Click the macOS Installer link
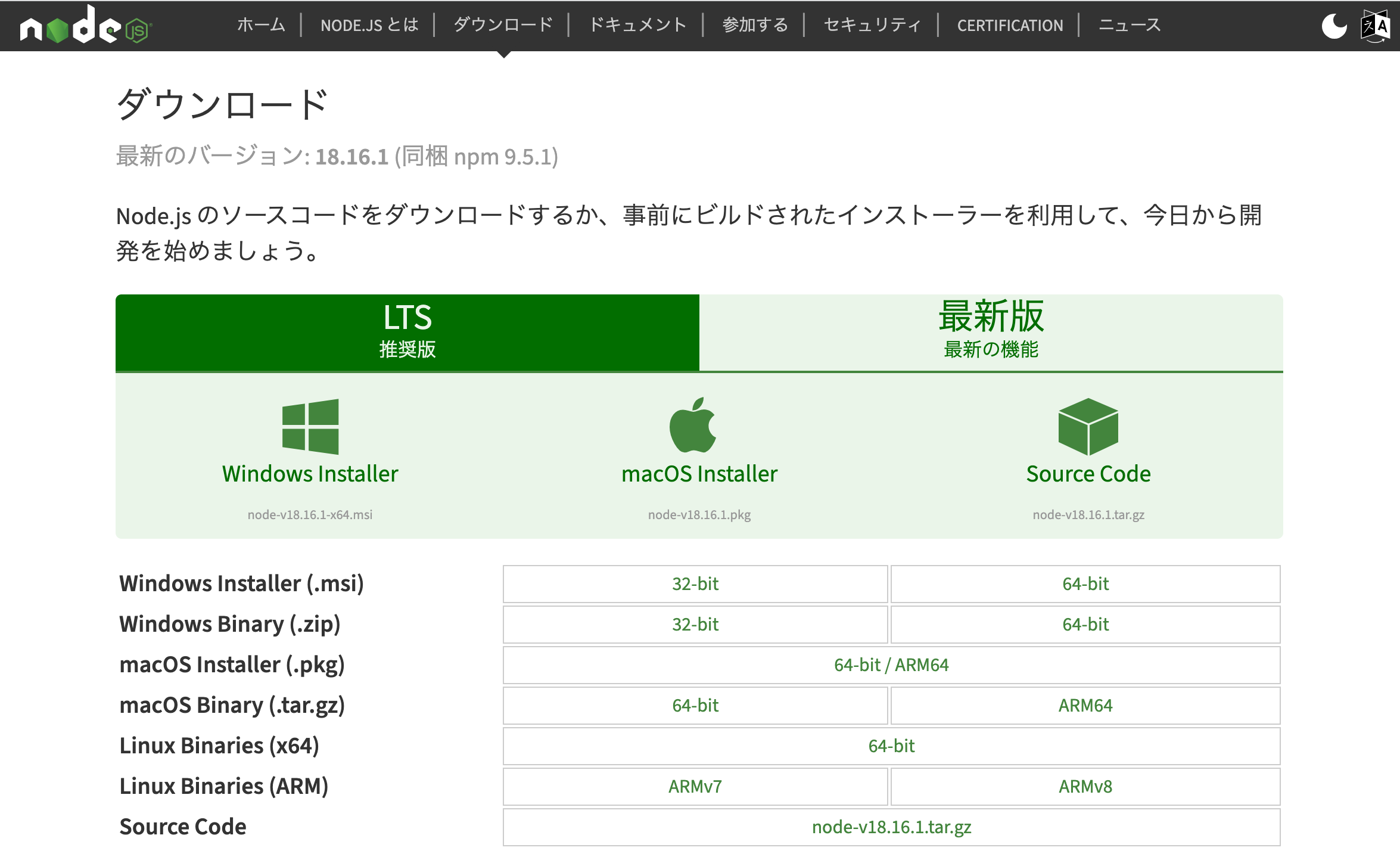This screenshot has height=863, width=1400. tap(699, 474)
